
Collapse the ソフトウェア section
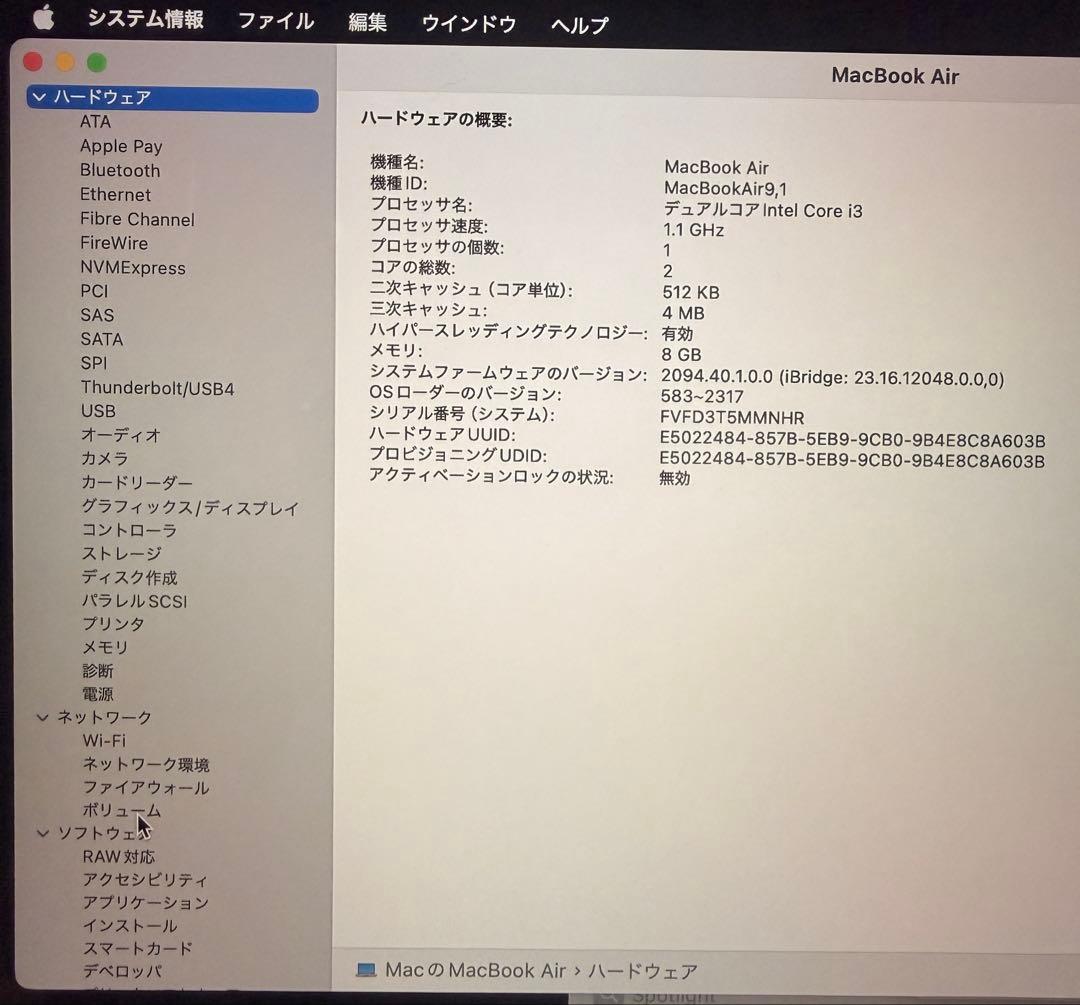click(x=42, y=833)
